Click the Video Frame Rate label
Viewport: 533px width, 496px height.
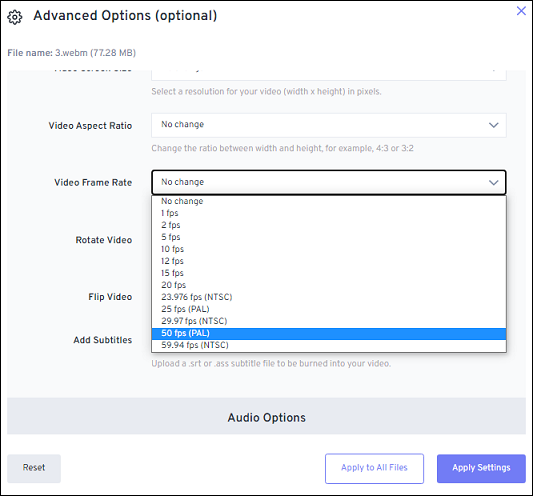(x=93, y=183)
